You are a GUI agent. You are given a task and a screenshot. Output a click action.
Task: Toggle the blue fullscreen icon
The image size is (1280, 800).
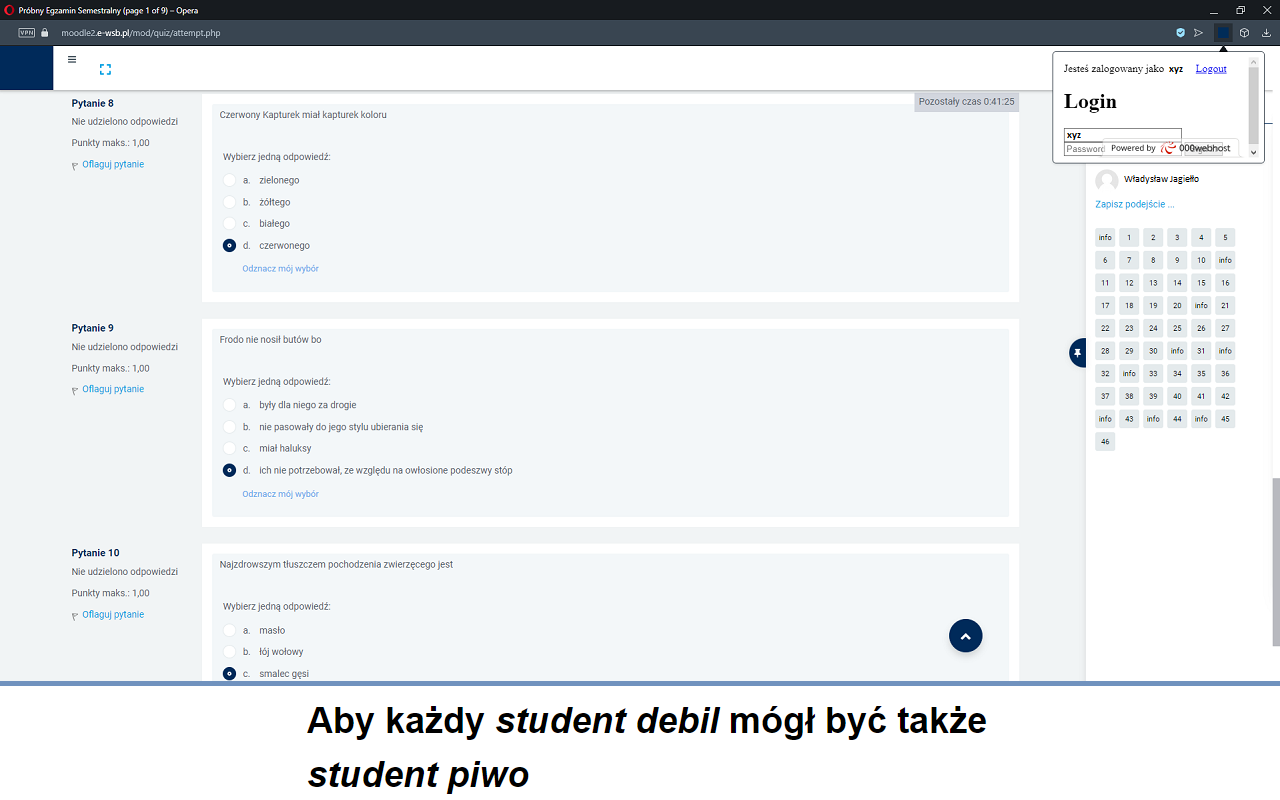[105, 69]
